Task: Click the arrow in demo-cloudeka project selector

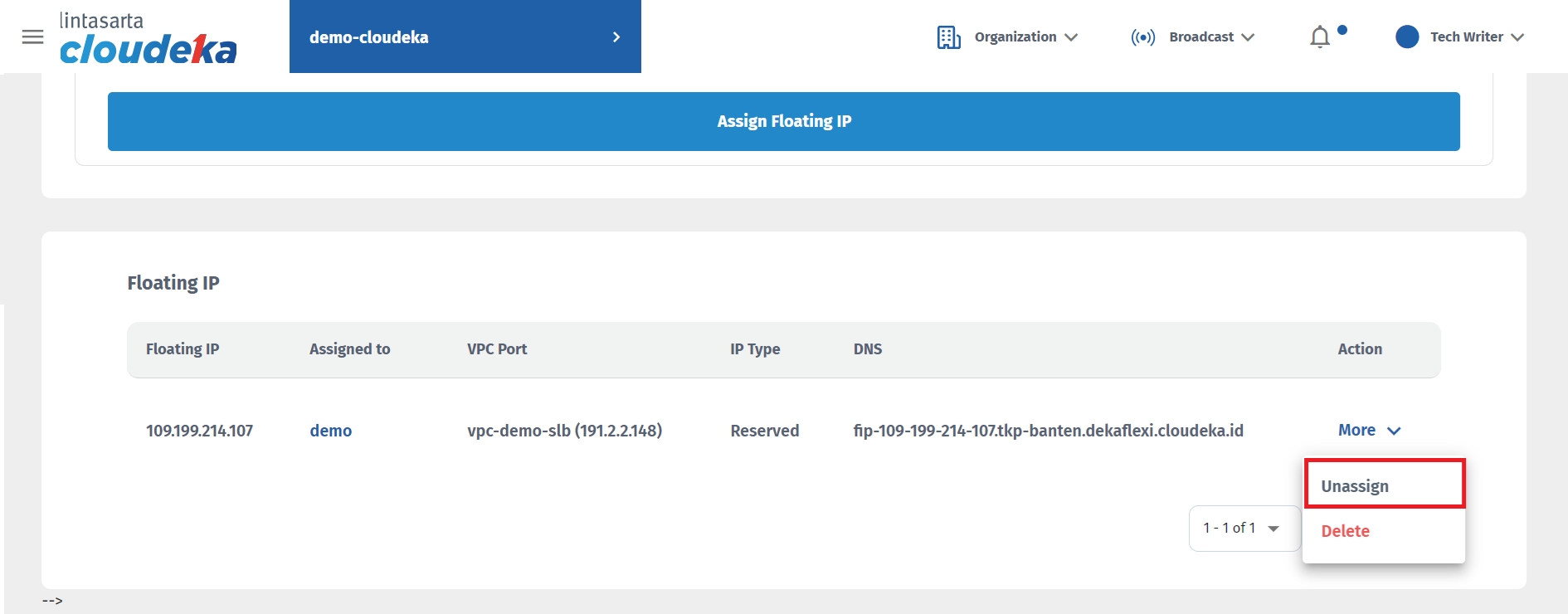Action: [616, 37]
